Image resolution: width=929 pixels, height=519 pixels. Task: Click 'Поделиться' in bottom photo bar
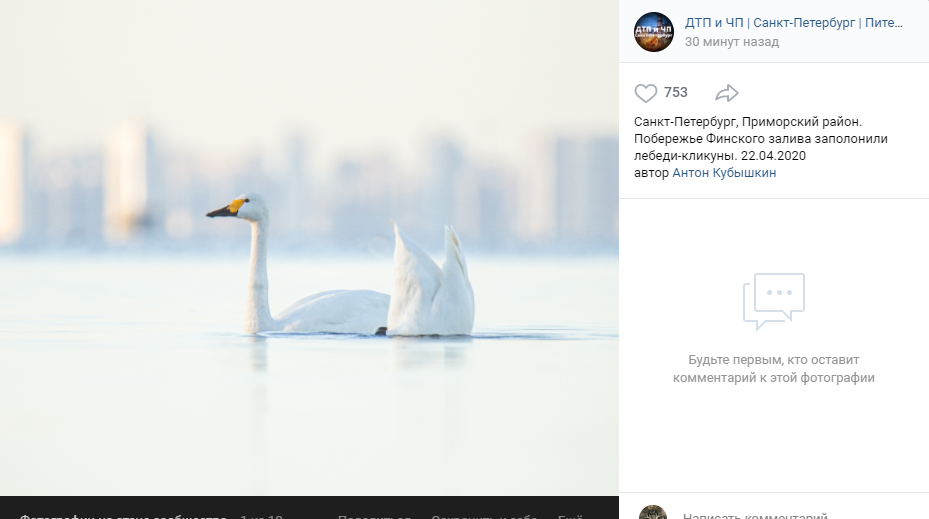pyautogui.click(x=374, y=516)
